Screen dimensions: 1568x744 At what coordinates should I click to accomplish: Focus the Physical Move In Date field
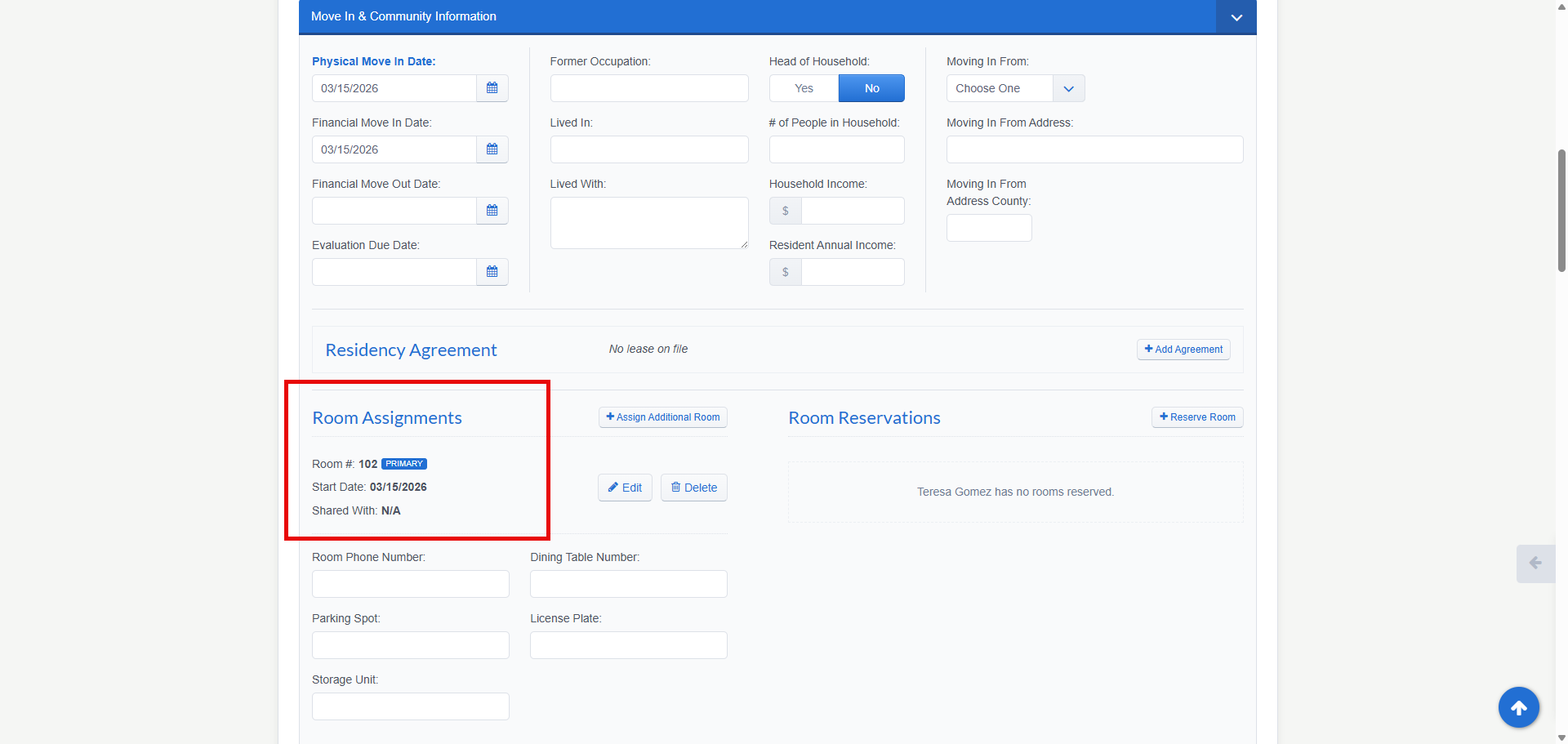(x=394, y=88)
